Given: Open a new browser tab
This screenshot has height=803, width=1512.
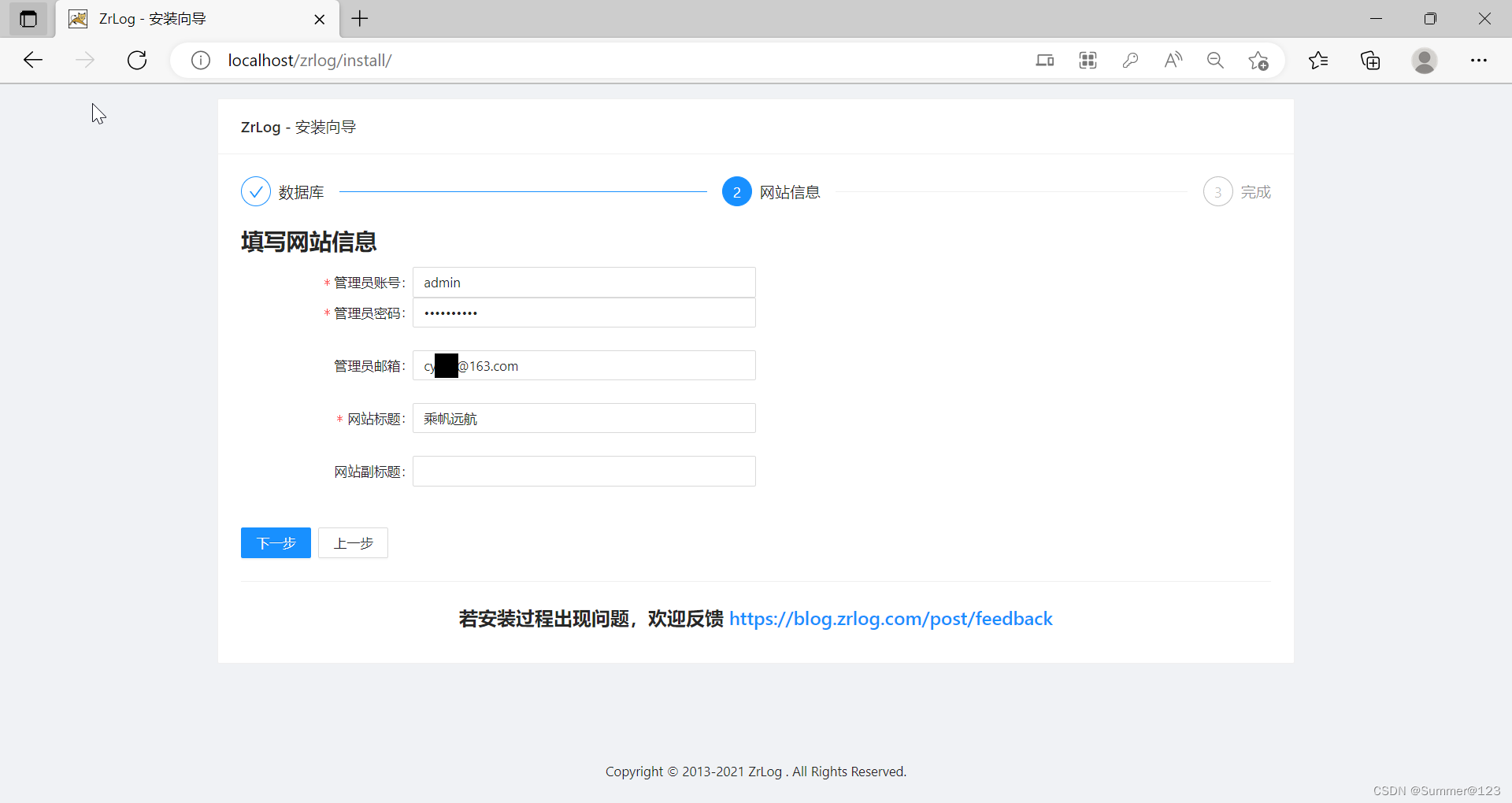Looking at the screenshot, I should 360,19.
